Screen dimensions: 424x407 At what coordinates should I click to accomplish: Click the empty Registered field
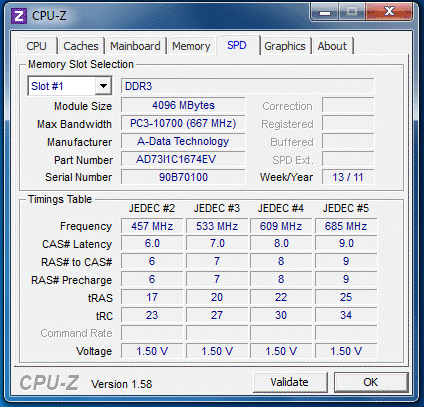[x=348, y=123]
